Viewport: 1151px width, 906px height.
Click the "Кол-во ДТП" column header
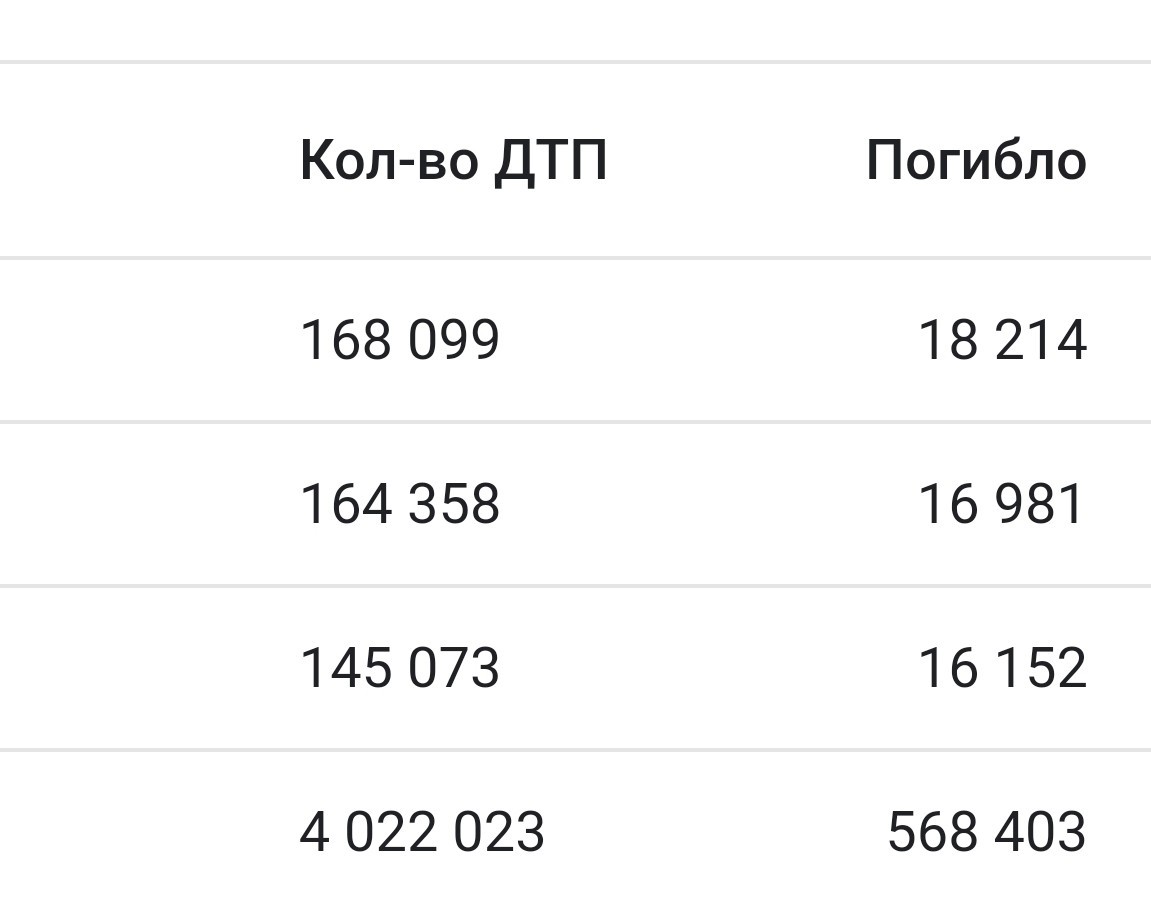pos(454,159)
